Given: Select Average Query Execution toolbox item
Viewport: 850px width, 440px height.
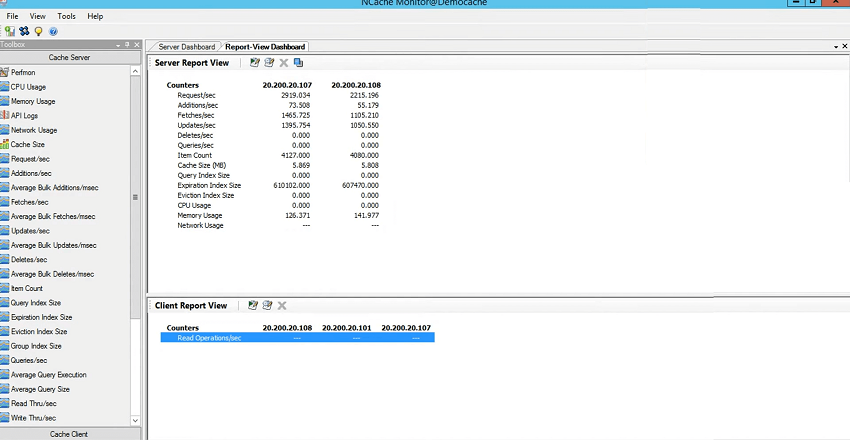Looking at the screenshot, I should pyautogui.click(x=49, y=375).
